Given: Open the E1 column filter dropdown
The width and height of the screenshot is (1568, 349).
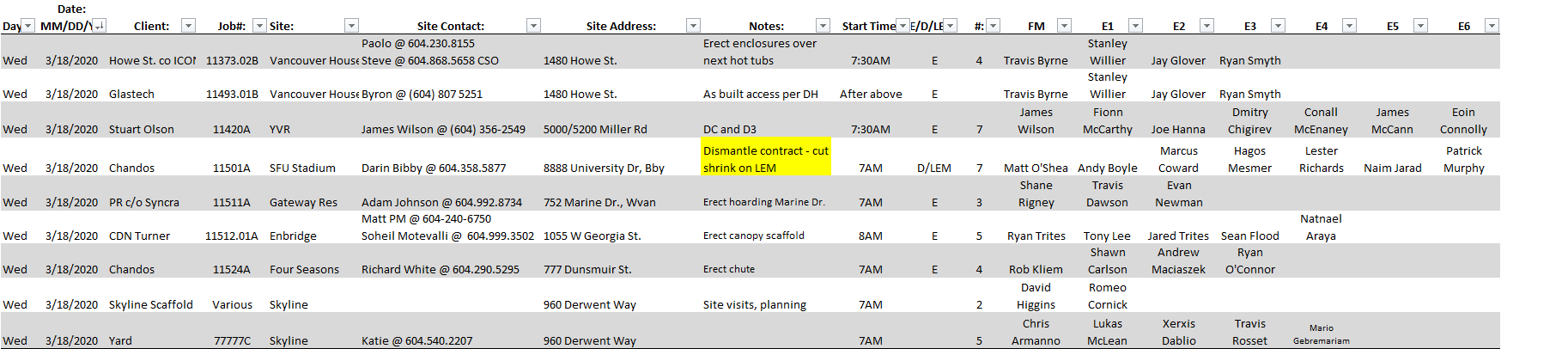Looking at the screenshot, I should [1136, 26].
